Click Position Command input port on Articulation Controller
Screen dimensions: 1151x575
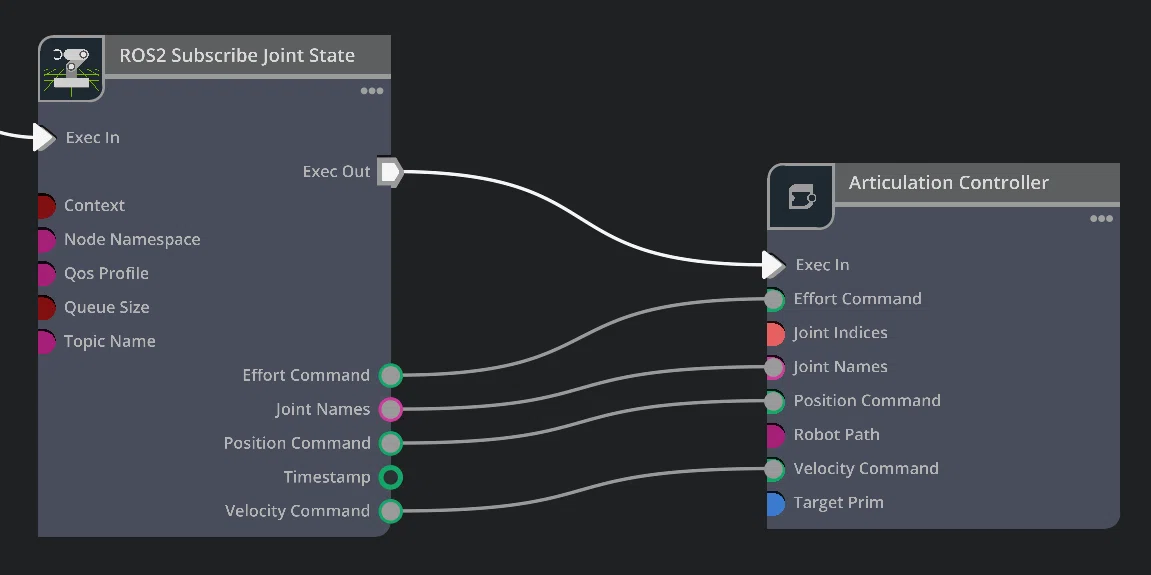point(774,401)
